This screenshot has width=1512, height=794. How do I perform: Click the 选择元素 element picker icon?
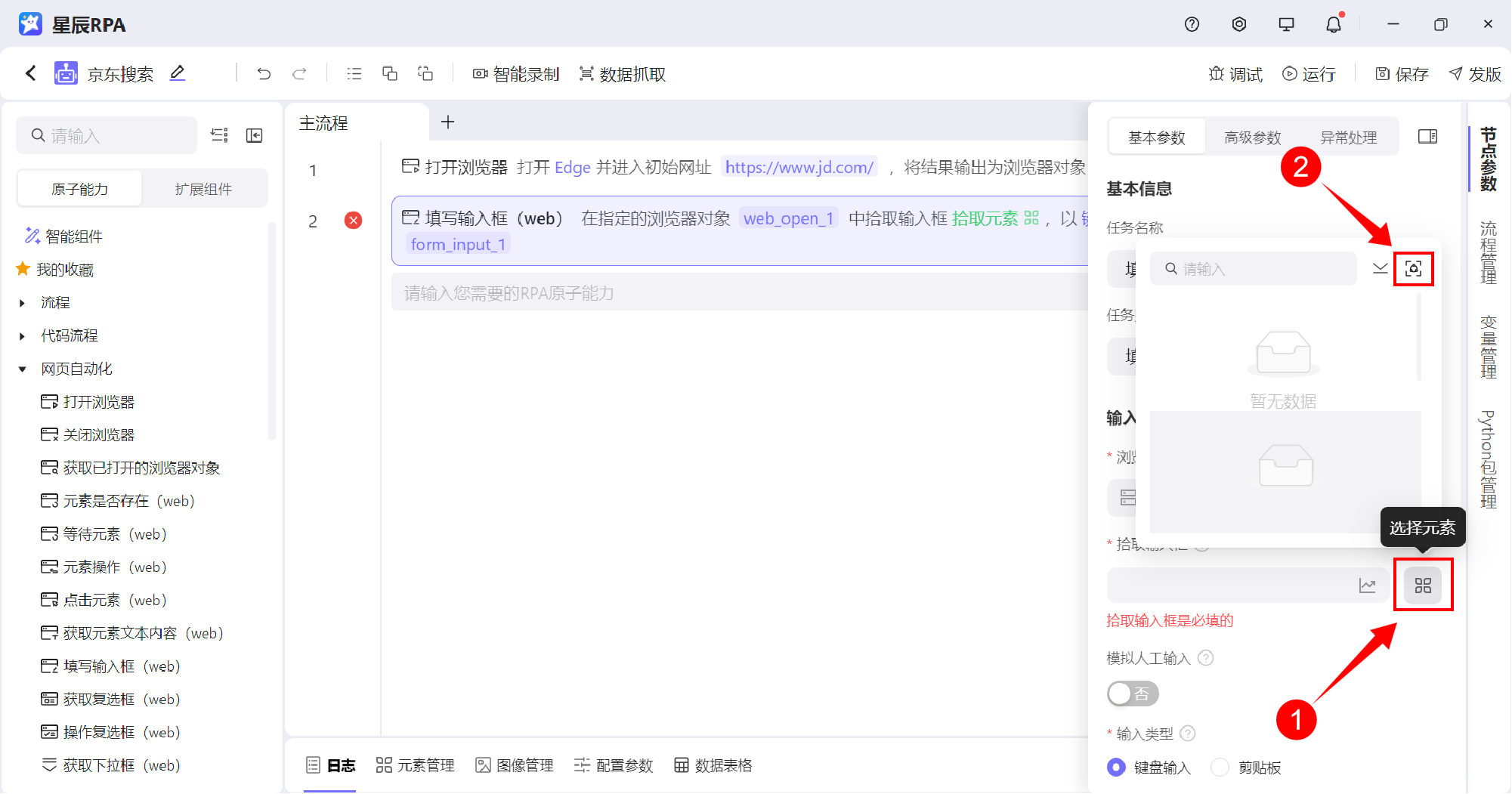(x=1423, y=585)
